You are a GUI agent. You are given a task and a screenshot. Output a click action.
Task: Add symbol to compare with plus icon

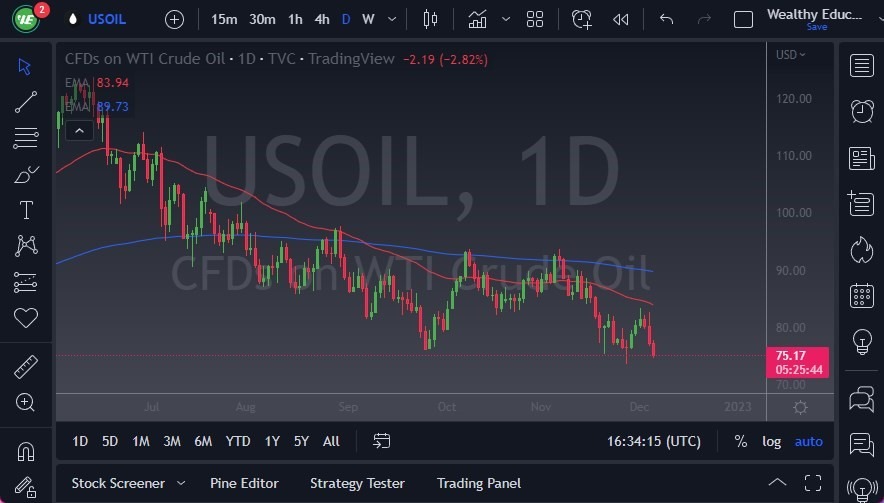pos(174,20)
